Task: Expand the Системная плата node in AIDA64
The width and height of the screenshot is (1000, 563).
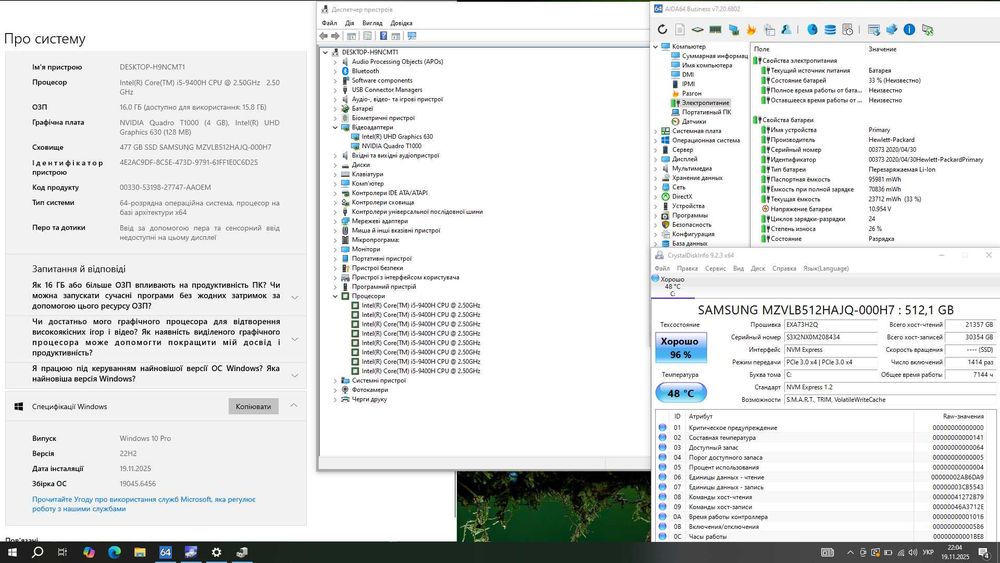Action: (x=656, y=131)
